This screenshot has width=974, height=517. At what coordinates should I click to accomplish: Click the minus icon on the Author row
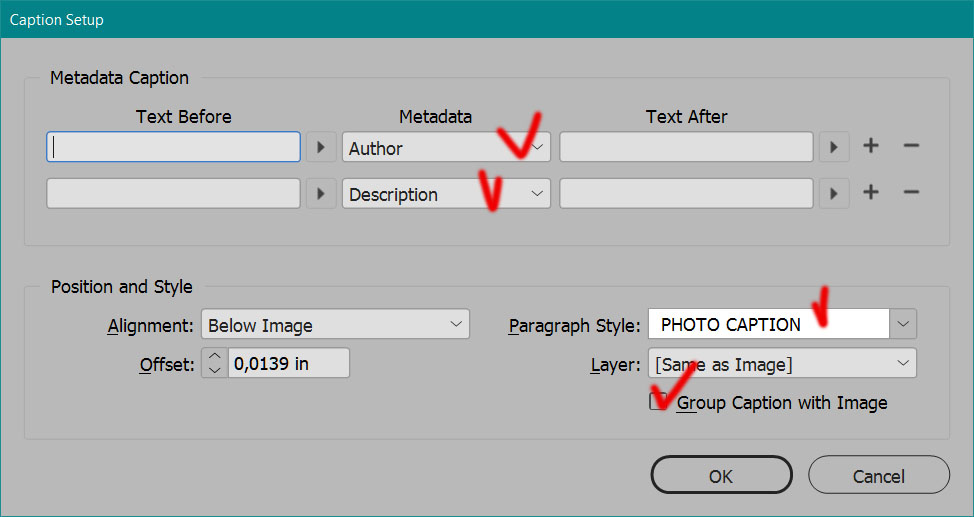[x=911, y=147]
